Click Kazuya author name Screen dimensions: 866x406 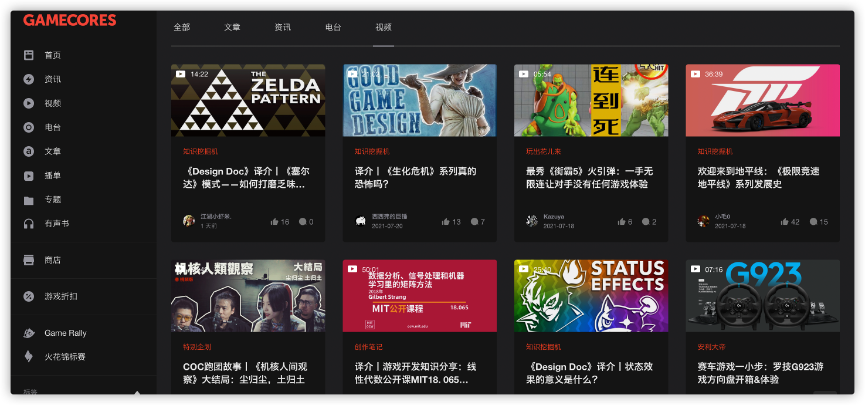coord(553,217)
